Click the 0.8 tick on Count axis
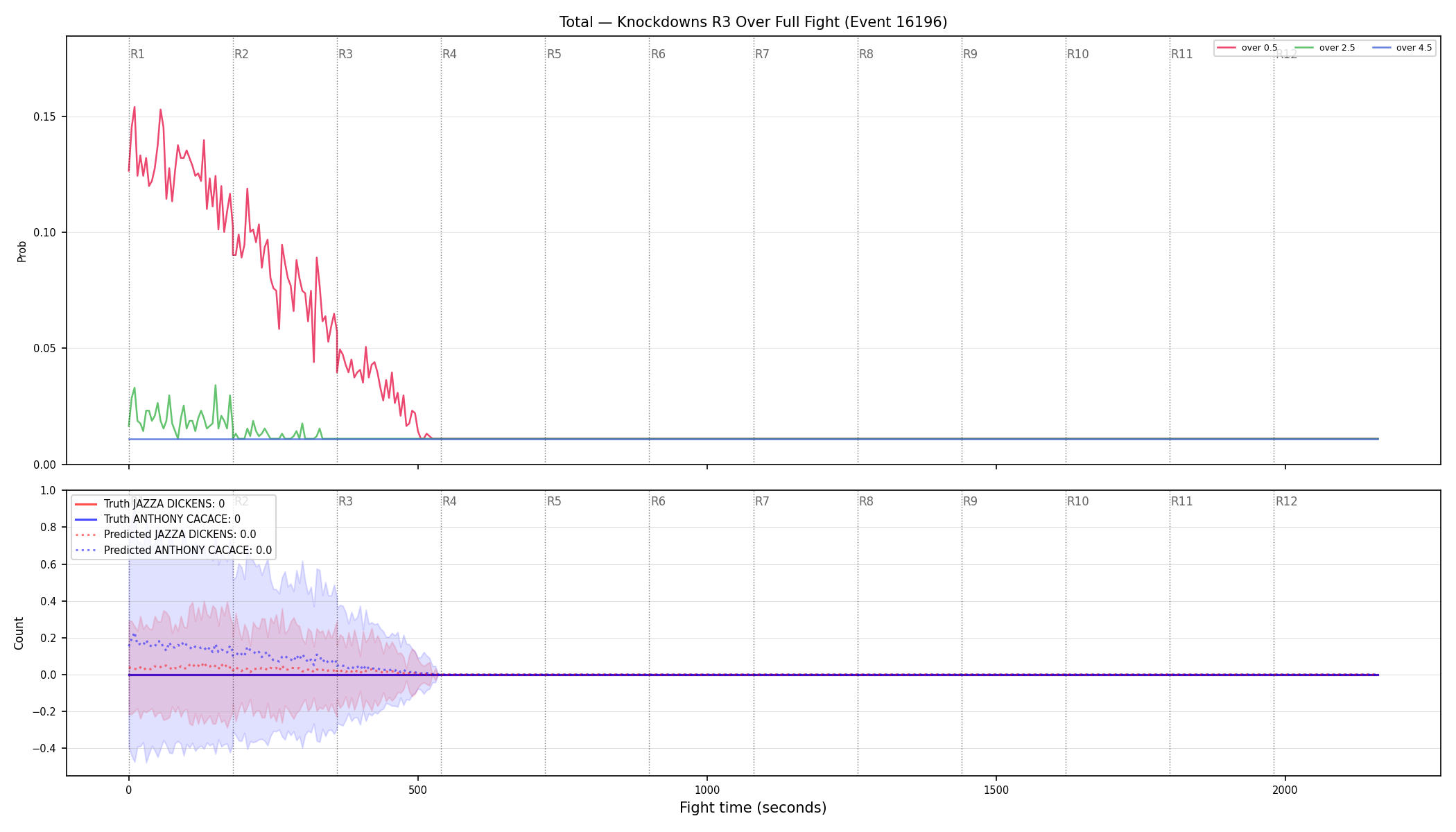Image resolution: width=1456 pixels, height=832 pixels. 49,528
